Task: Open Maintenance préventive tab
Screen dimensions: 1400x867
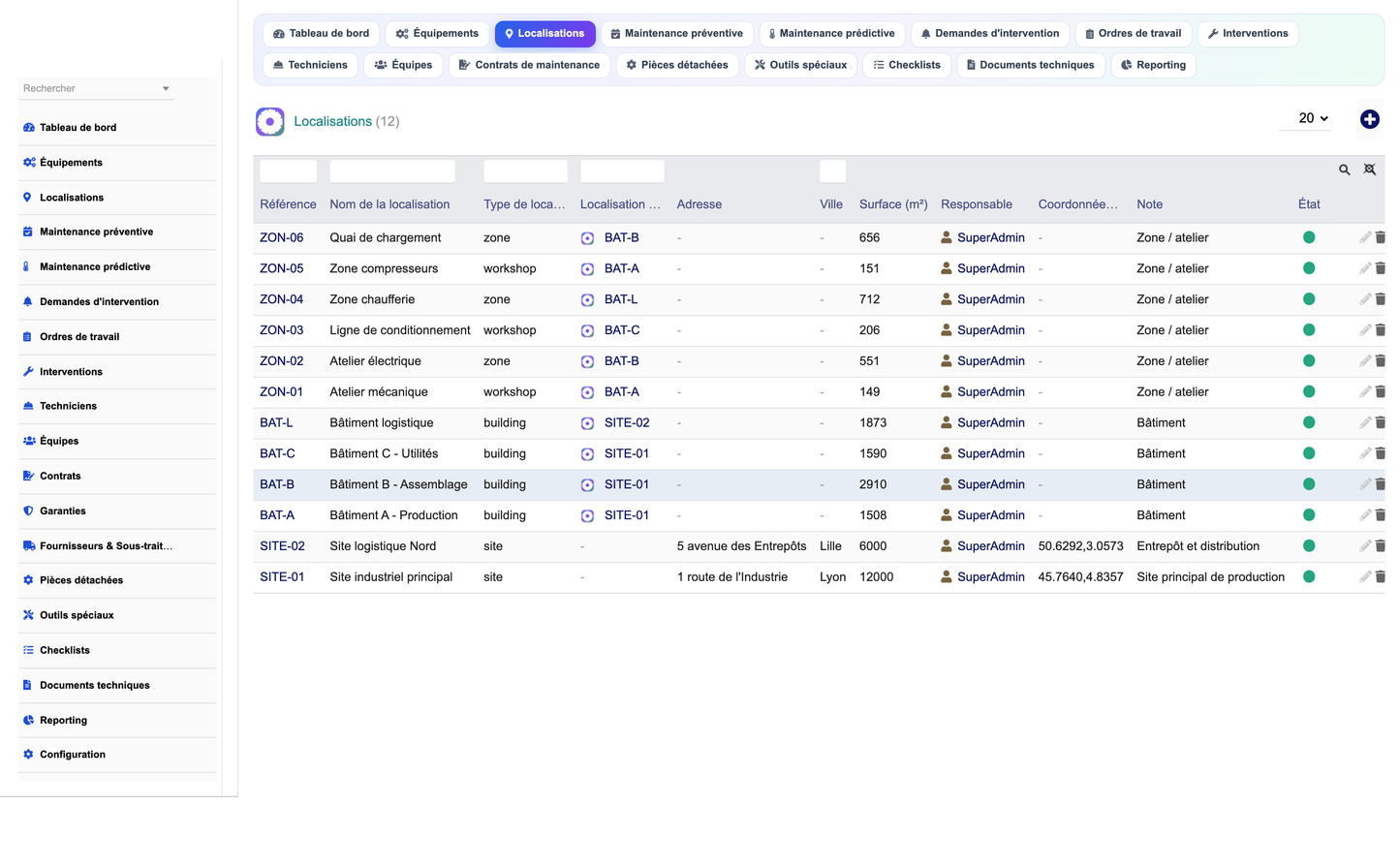Action: coord(676,34)
